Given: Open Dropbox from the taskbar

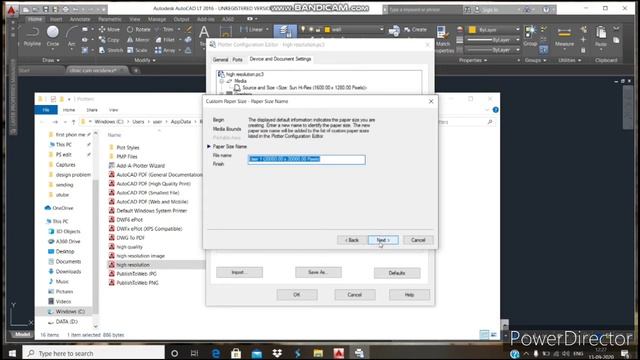Looking at the screenshot, I should [277, 353].
